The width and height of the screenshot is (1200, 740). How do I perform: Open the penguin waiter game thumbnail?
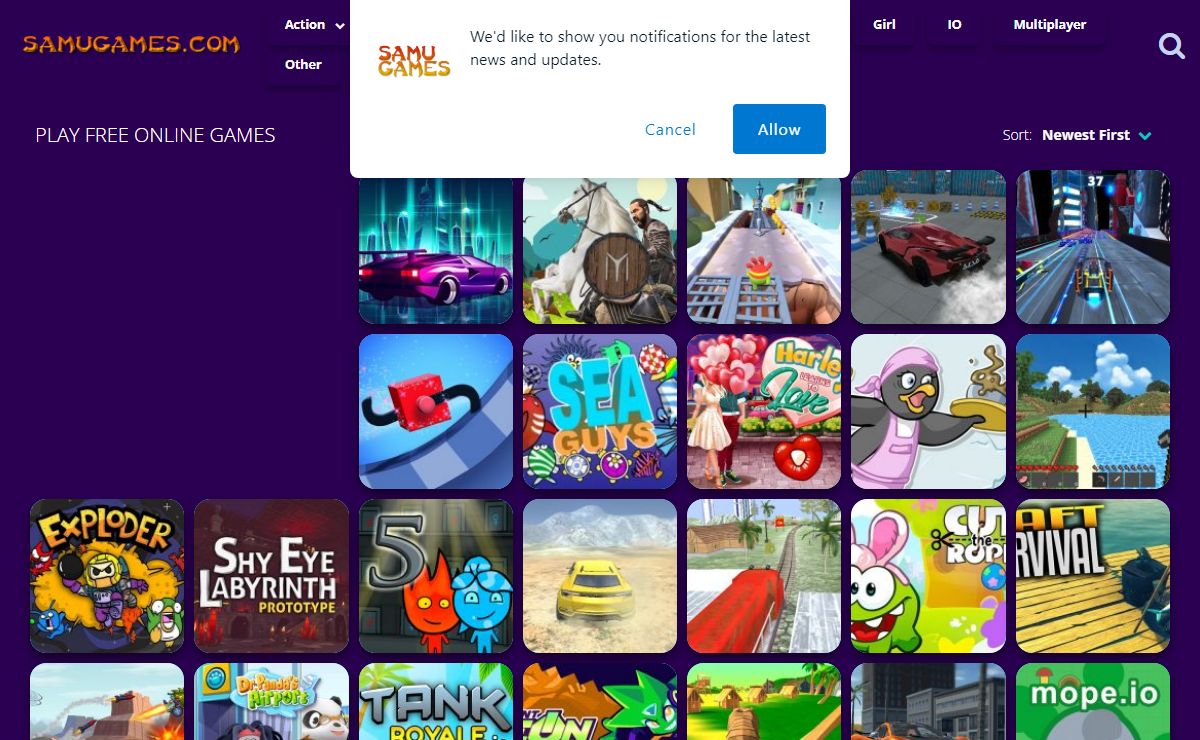pyautogui.click(x=928, y=412)
